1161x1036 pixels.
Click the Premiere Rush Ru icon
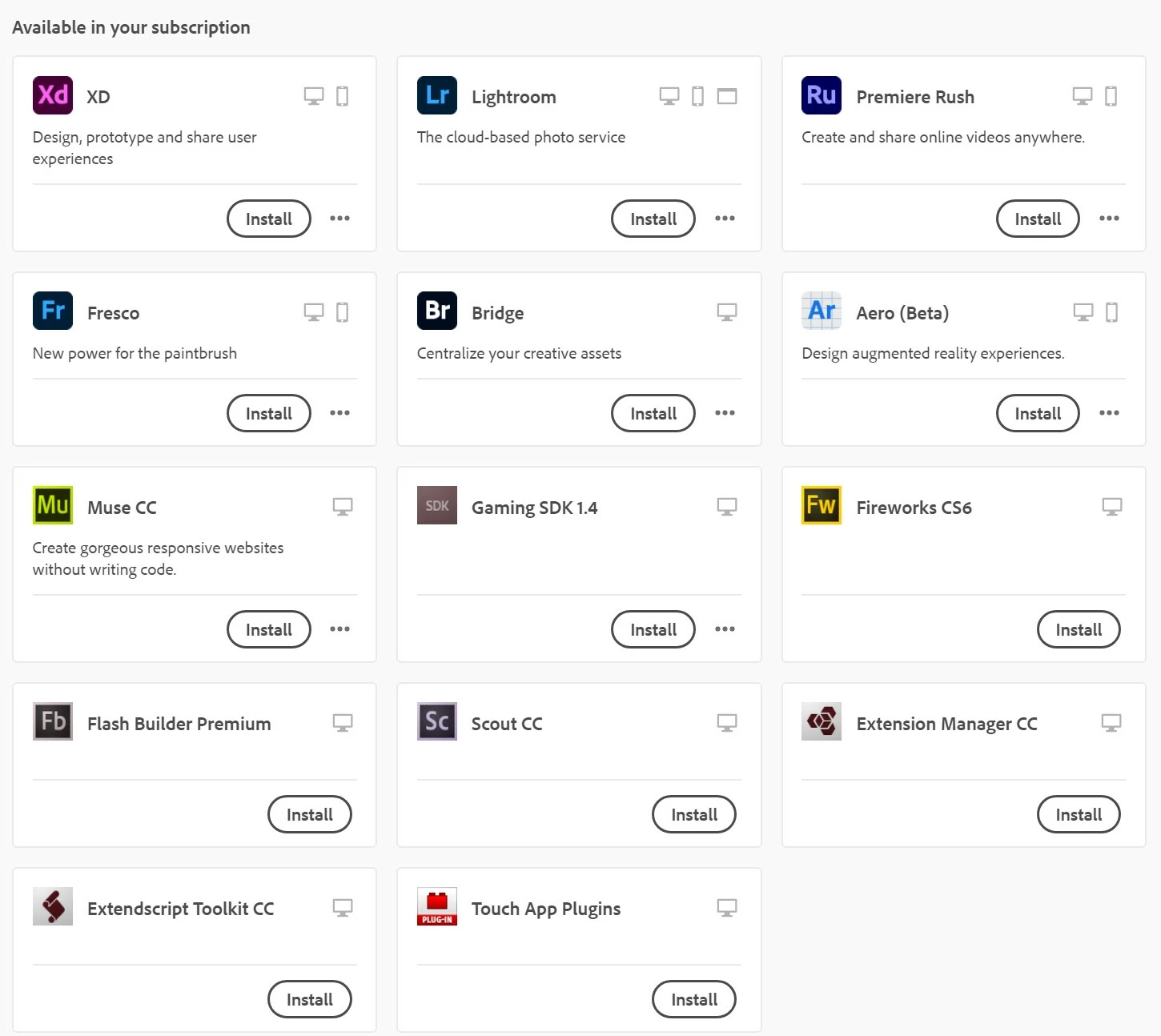[822, 95]
